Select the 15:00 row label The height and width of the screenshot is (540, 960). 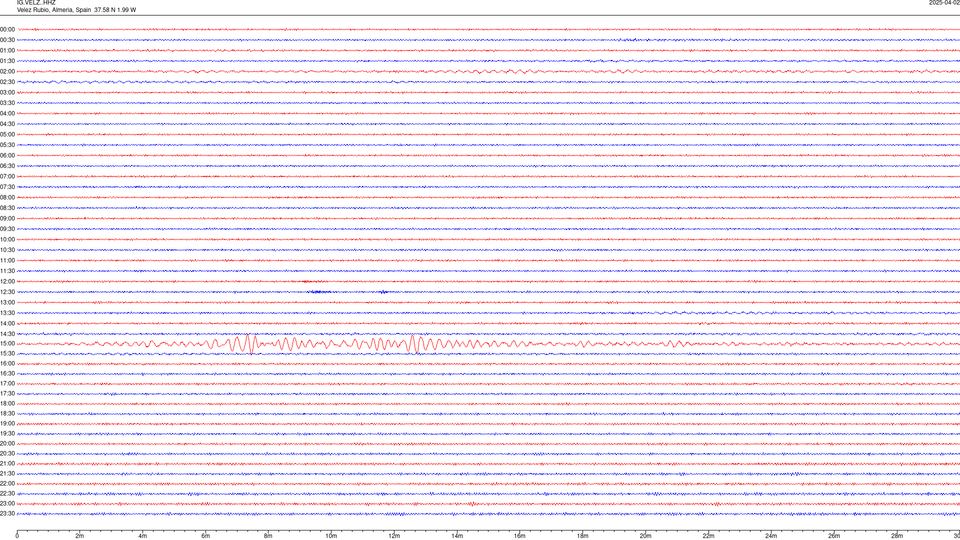(x=7, y=344)
